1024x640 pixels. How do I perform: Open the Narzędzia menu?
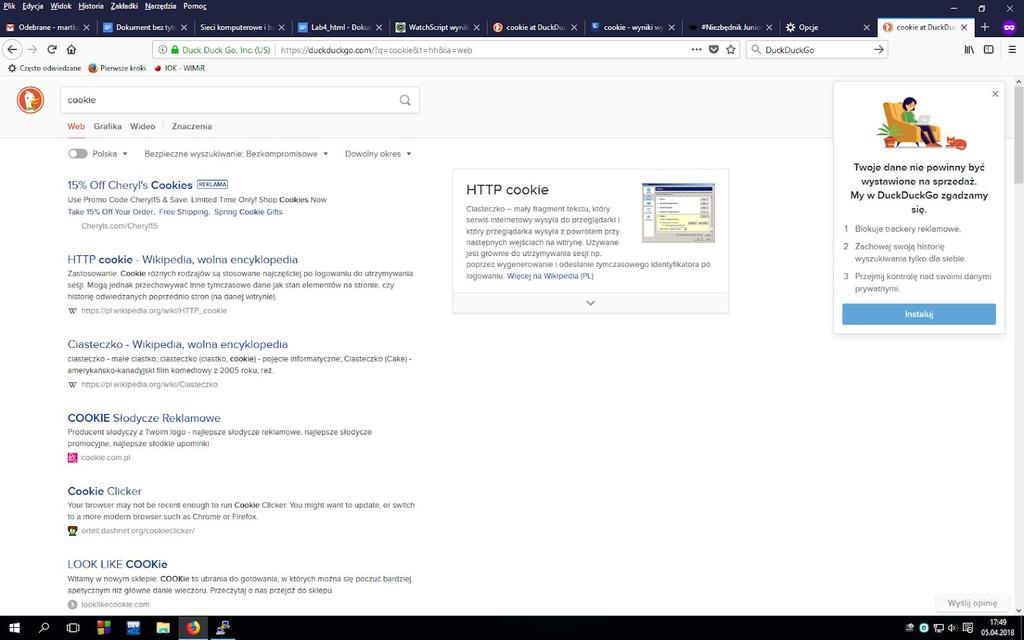tap(161, 6)
